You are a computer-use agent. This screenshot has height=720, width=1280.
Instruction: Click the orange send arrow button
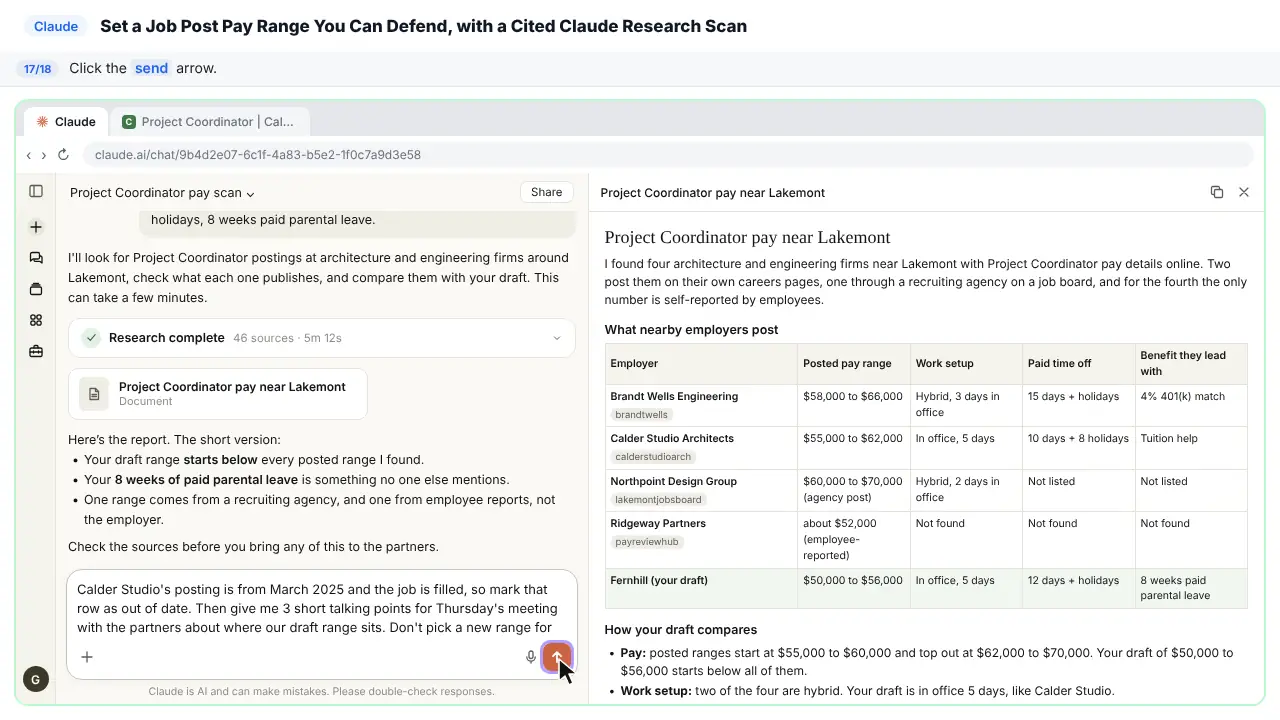click(557, 657)
